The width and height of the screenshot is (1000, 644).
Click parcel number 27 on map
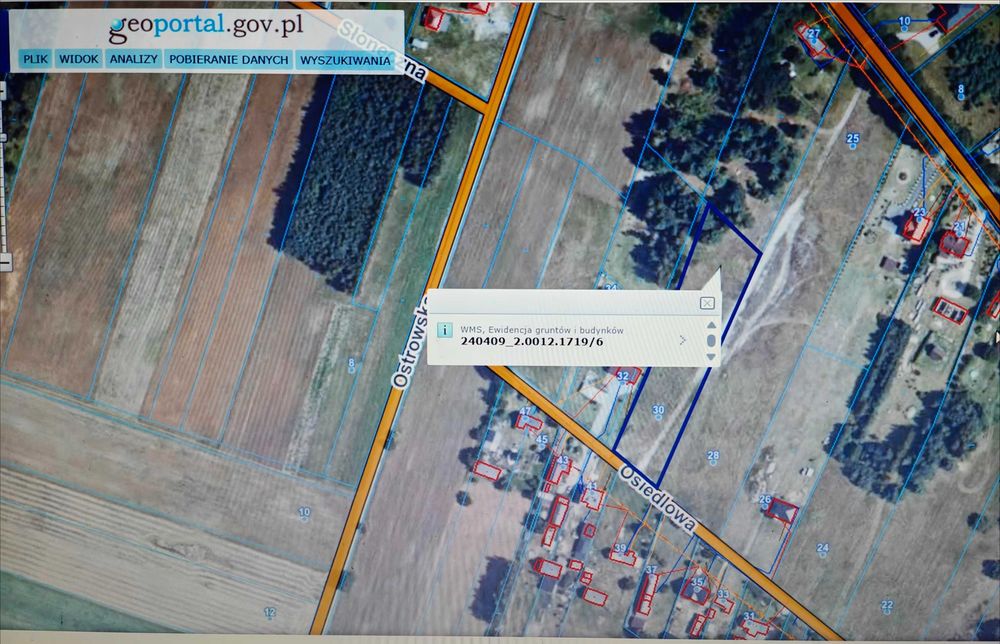(814, 33)
